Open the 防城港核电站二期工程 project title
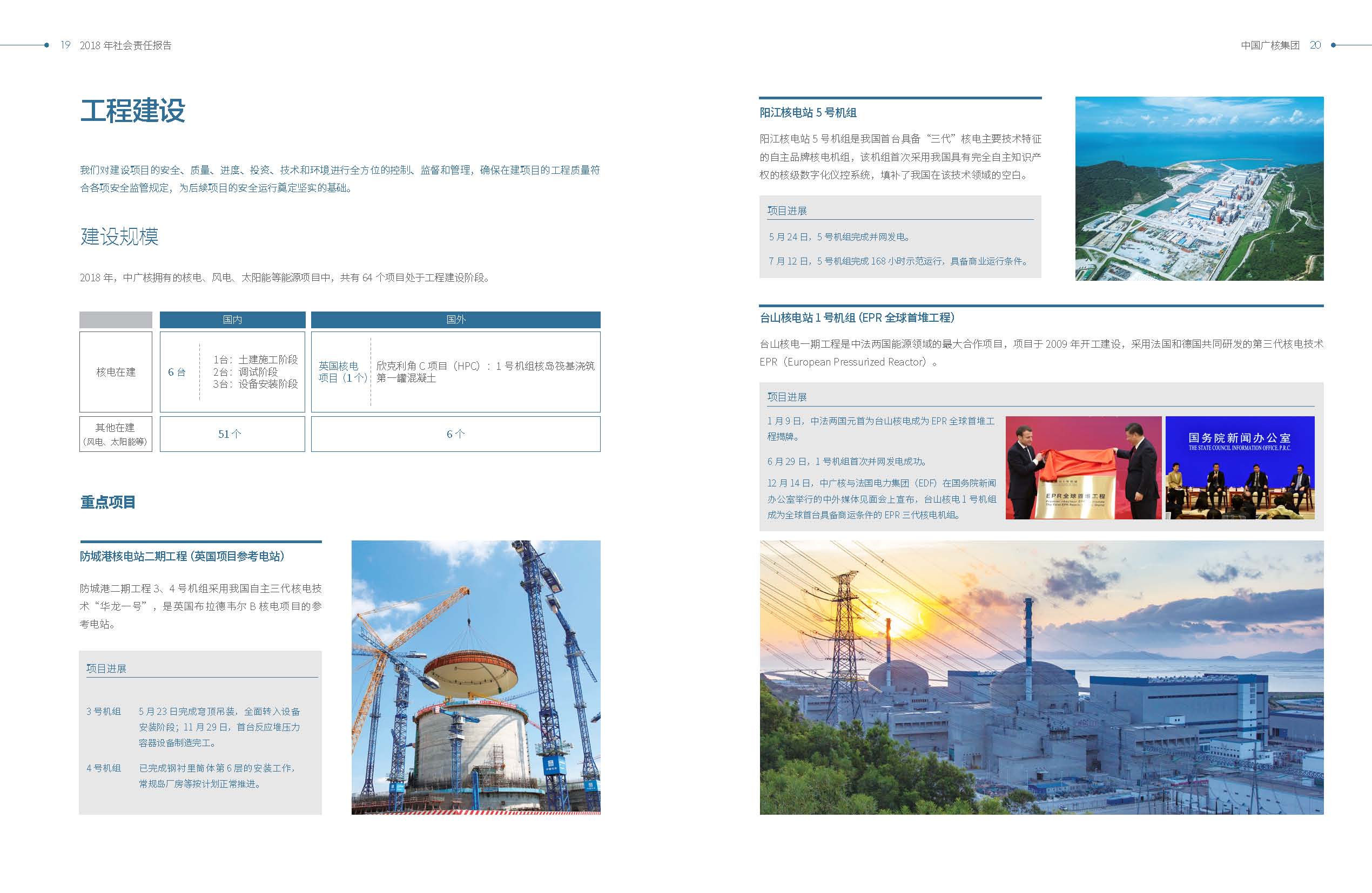The width and height of the screenshot is (1372, 893). pyautogui.click(x=182, y=557)
